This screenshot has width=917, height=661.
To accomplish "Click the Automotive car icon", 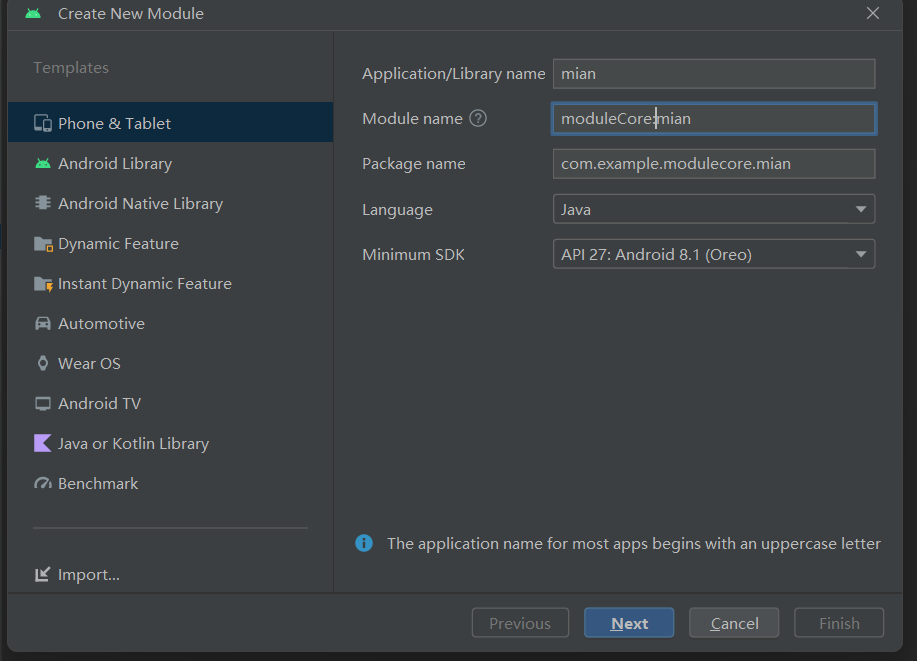I will 43,323.
